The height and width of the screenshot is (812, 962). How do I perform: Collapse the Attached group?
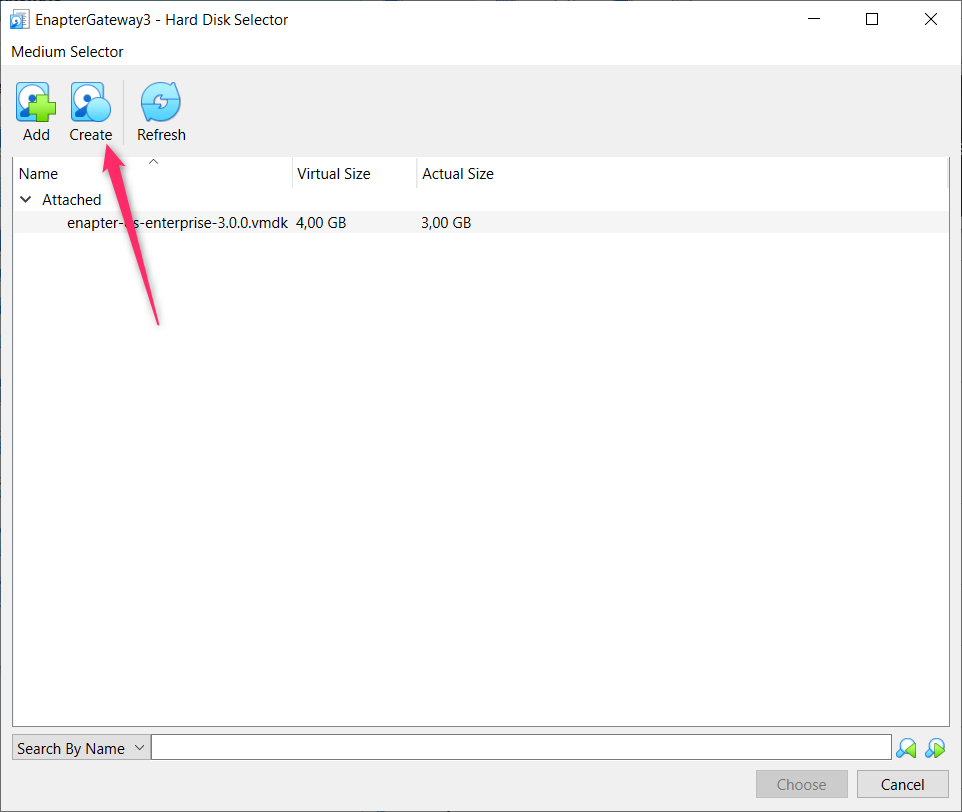(25, 199)
